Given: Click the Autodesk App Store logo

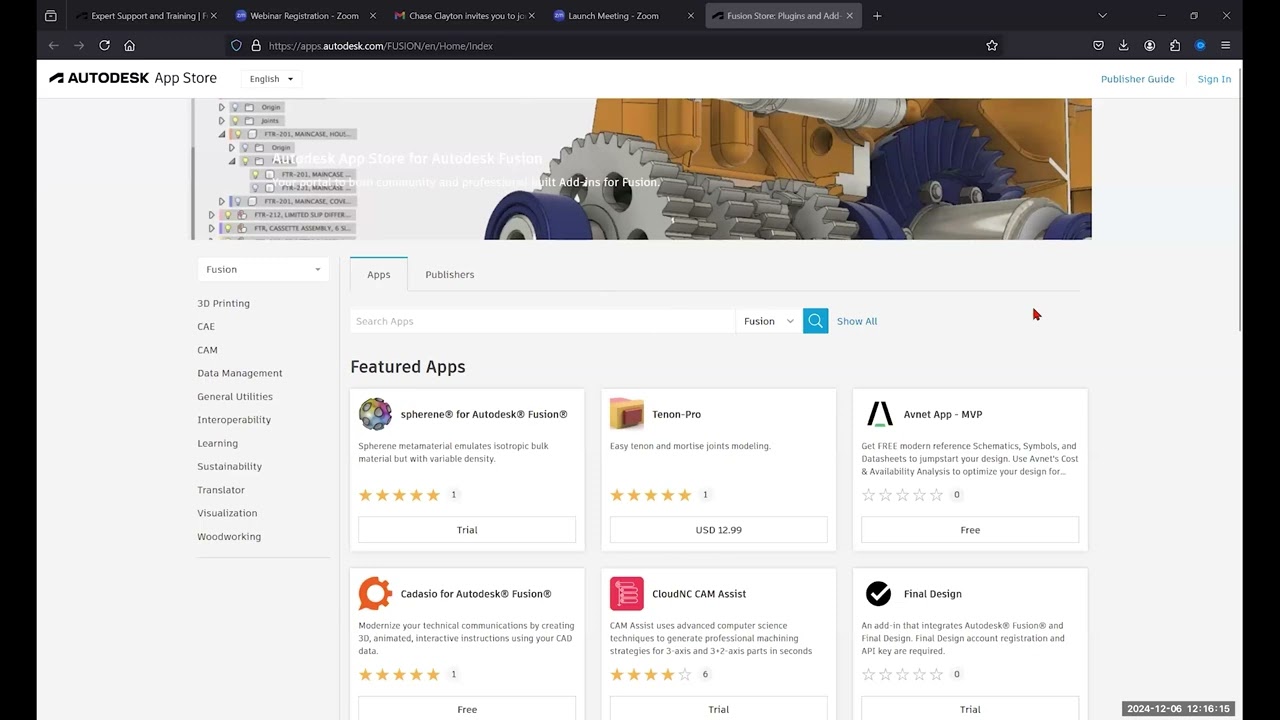Looking at the screenshot, I should (x=133, y=78).
